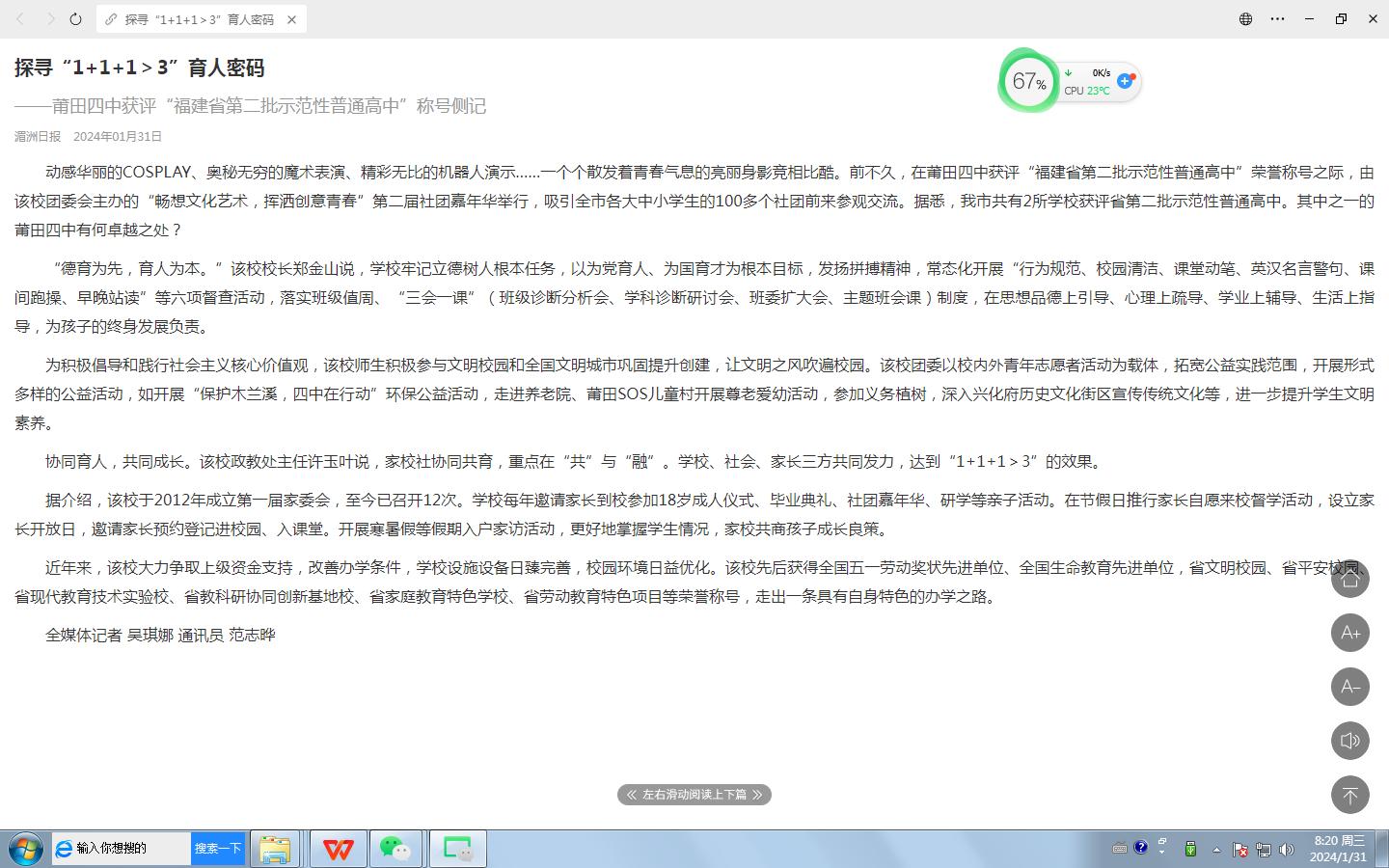Click the 湄洲日报 source name
1389x868 pixels.
coord(38,137)
